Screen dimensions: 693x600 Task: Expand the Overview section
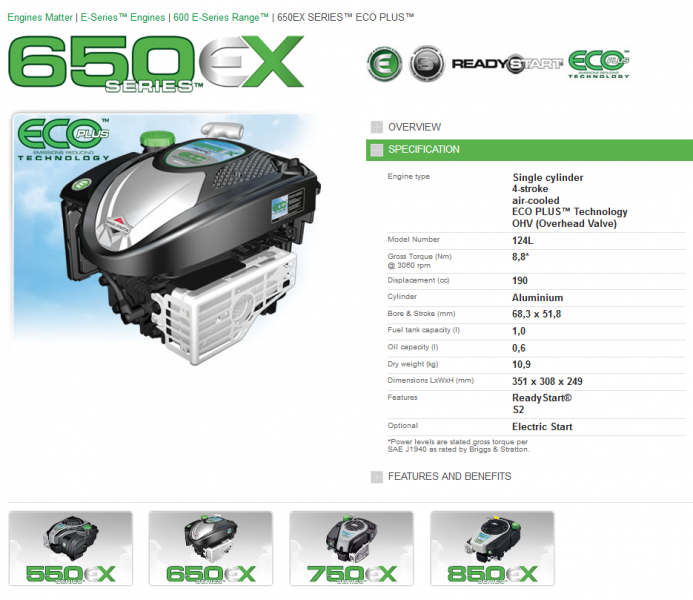[414, 127]
